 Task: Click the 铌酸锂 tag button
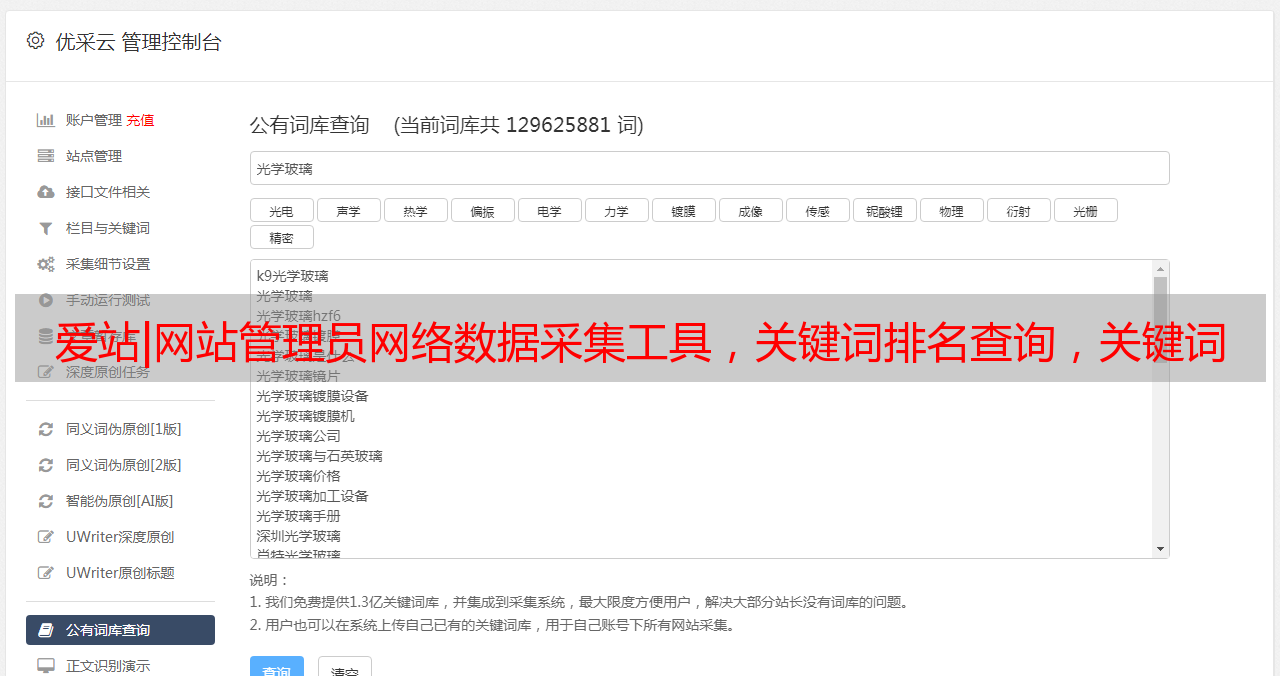coord(885,210)
